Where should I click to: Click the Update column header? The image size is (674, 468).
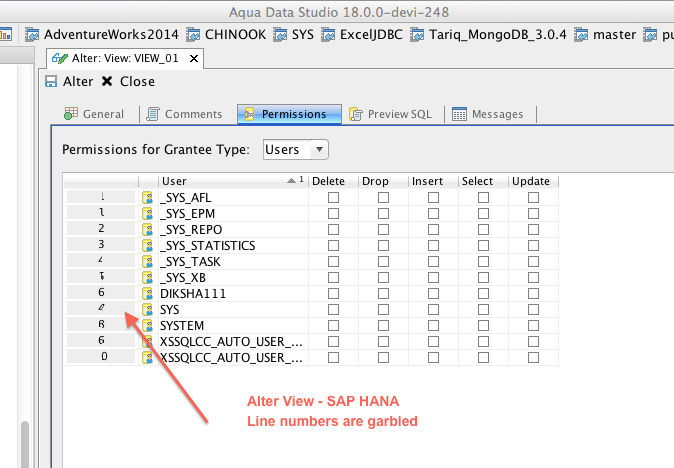tap(533, 181)
